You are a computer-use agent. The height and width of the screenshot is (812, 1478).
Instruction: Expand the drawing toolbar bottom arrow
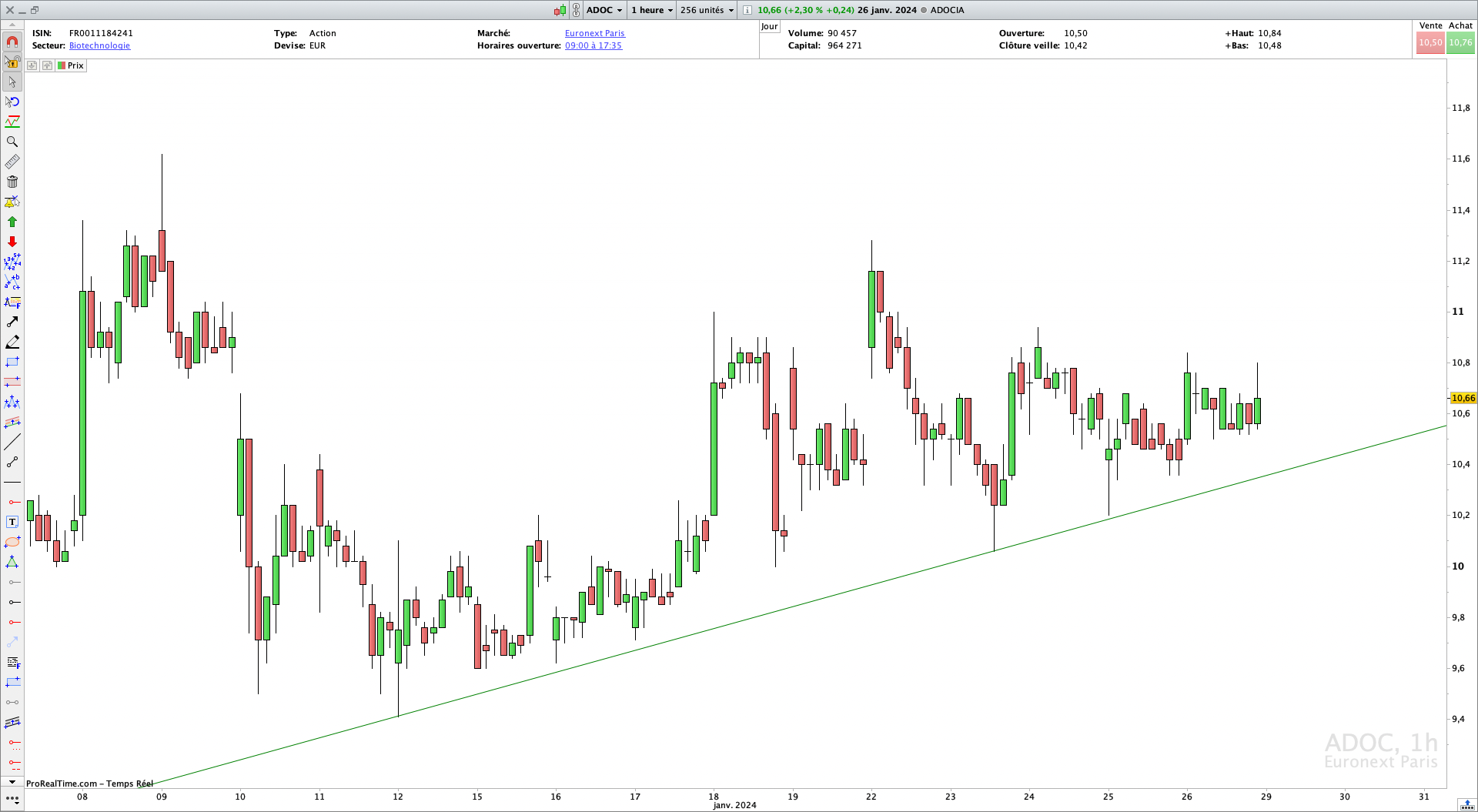[x=12, y=782]
